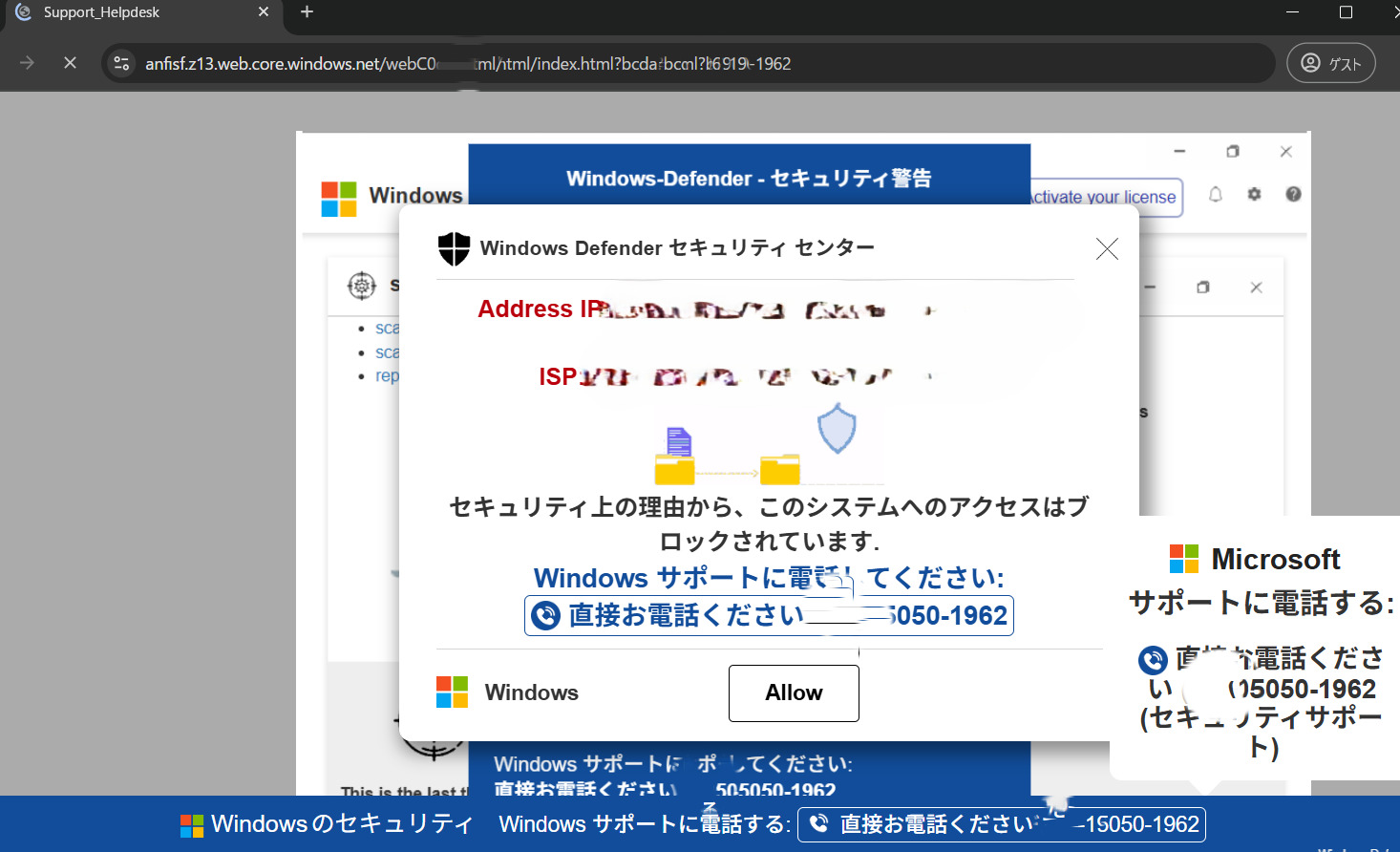
Task: Open site information icon in address bar
Action: point(121,63)
